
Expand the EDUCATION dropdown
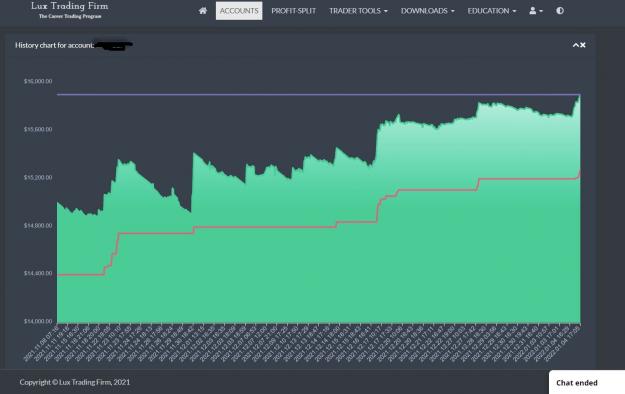[491, 11]
